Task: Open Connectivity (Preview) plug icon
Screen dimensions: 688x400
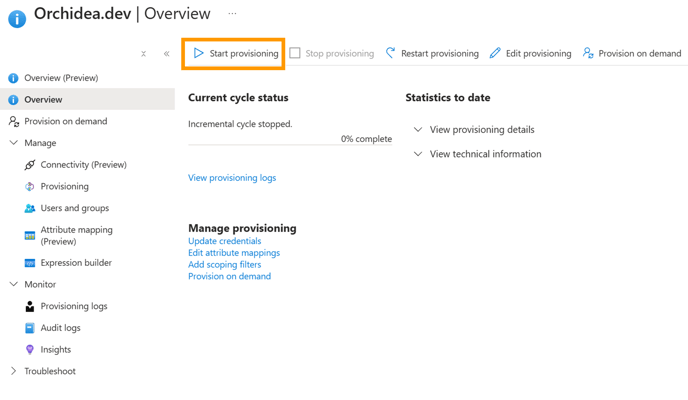Action: pos(29,165)
